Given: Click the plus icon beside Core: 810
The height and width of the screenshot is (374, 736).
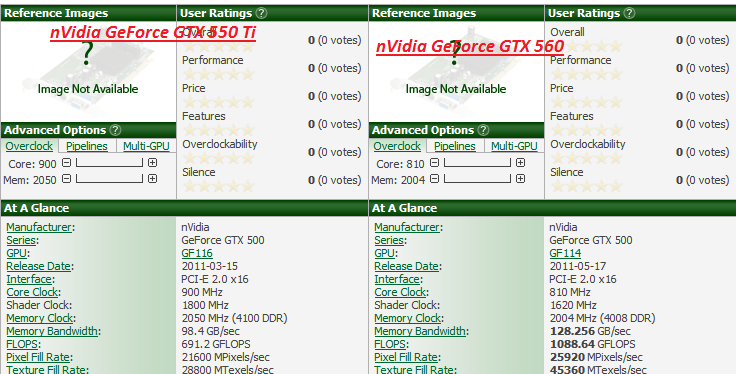Looking at the screenshot, I should click(x=521, y=163).
